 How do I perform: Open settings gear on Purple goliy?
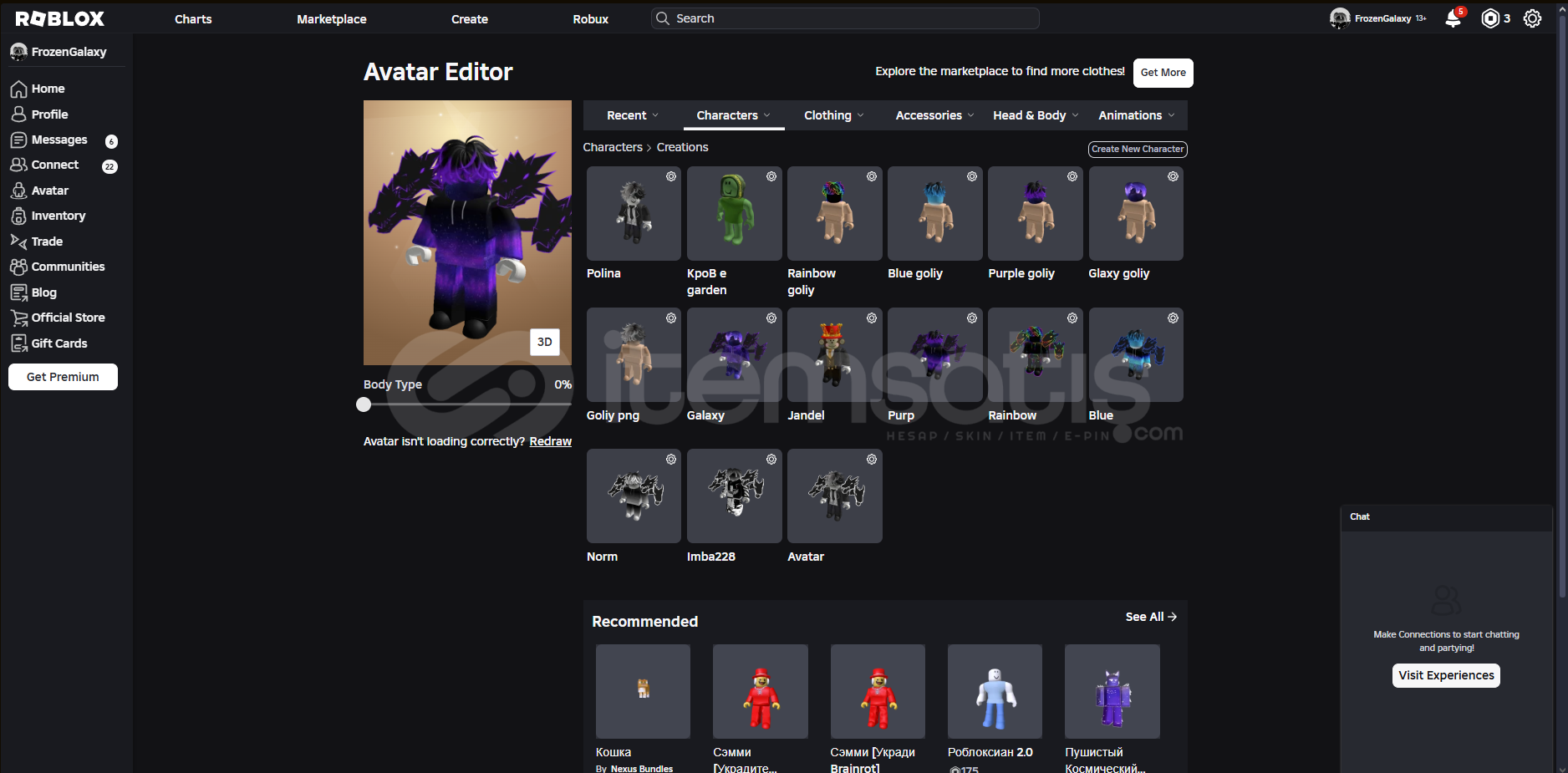pos(1072,176)
